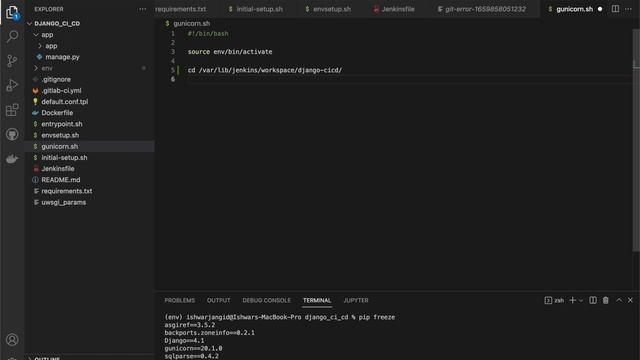
Task: Open the Docker view icon
Action: point(12,159)
